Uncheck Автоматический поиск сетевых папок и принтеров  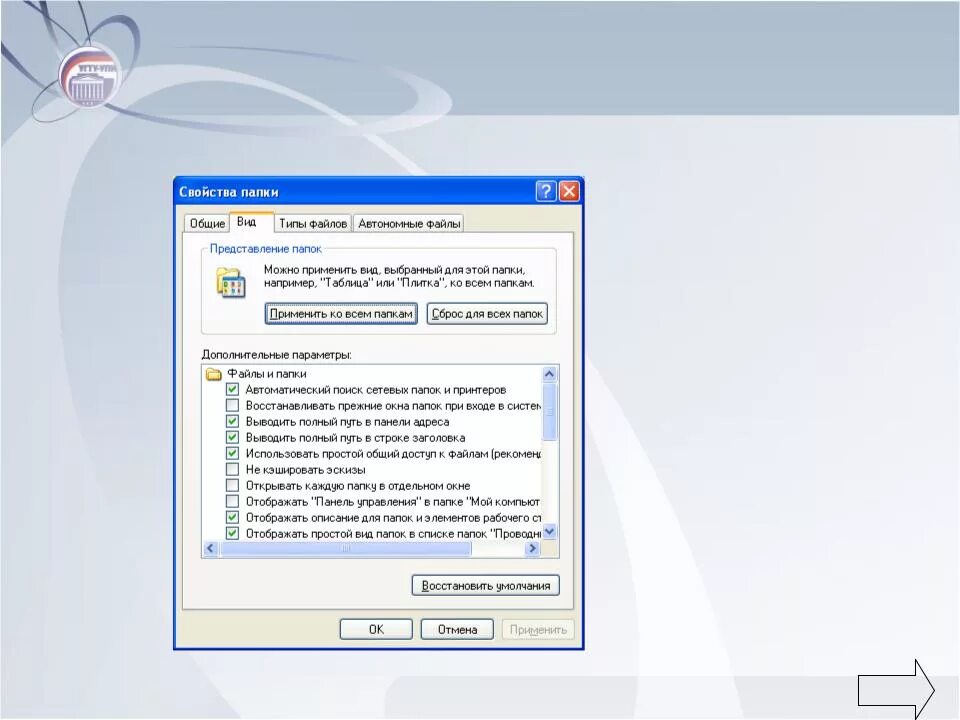tap(232, 389)
